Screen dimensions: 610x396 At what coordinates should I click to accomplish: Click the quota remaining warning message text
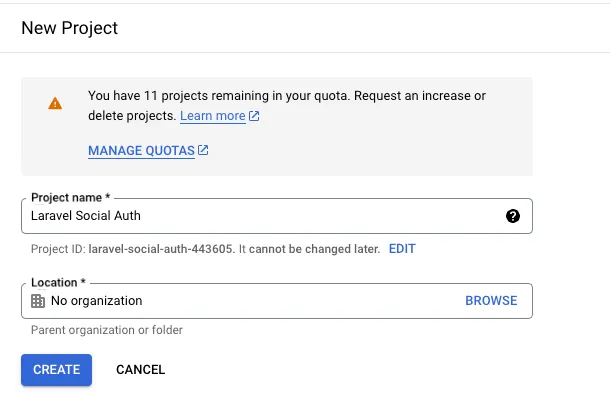pos(287,105)
